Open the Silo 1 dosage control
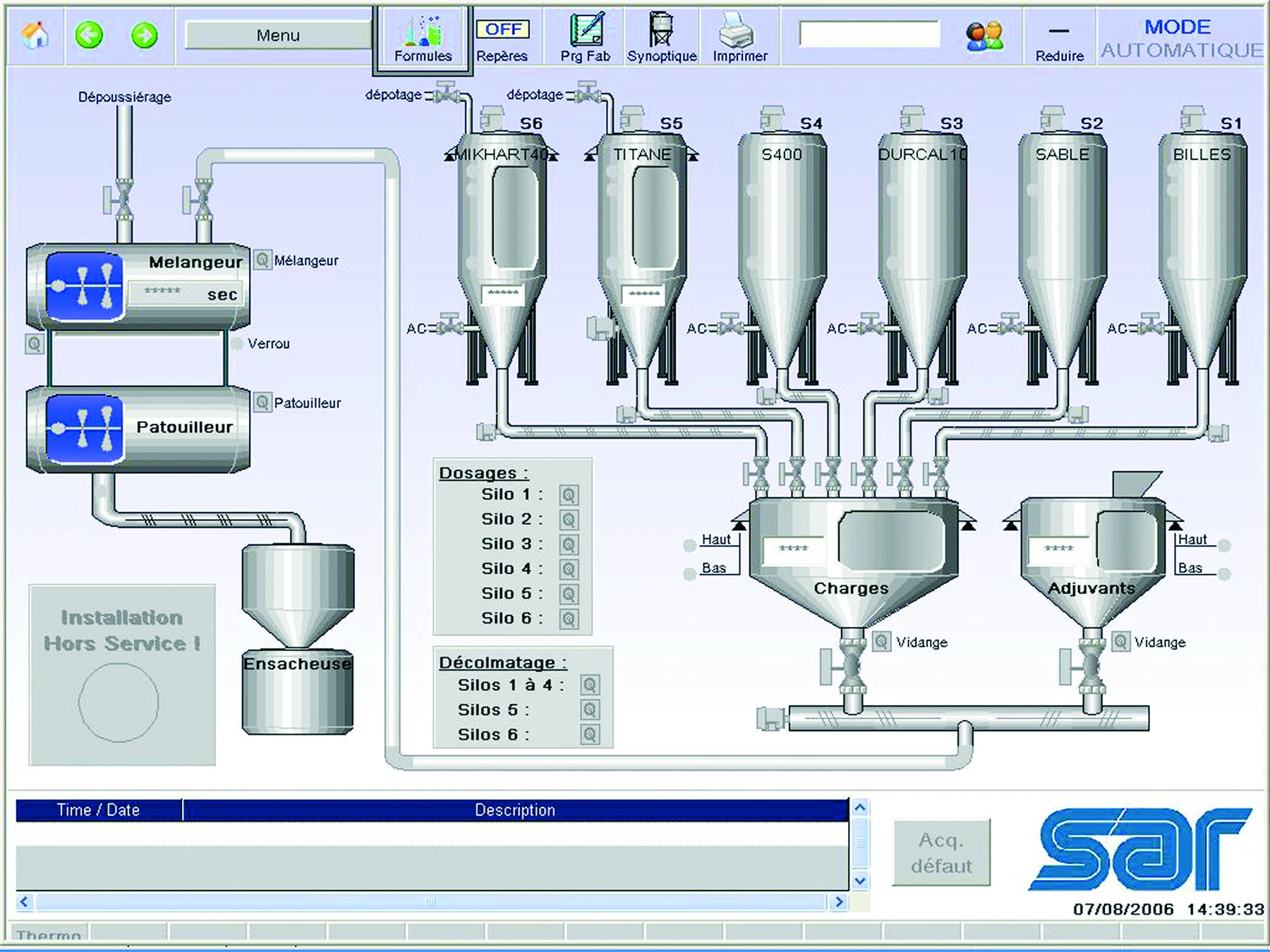1270x952 pixels. click(x=568, y=494)
